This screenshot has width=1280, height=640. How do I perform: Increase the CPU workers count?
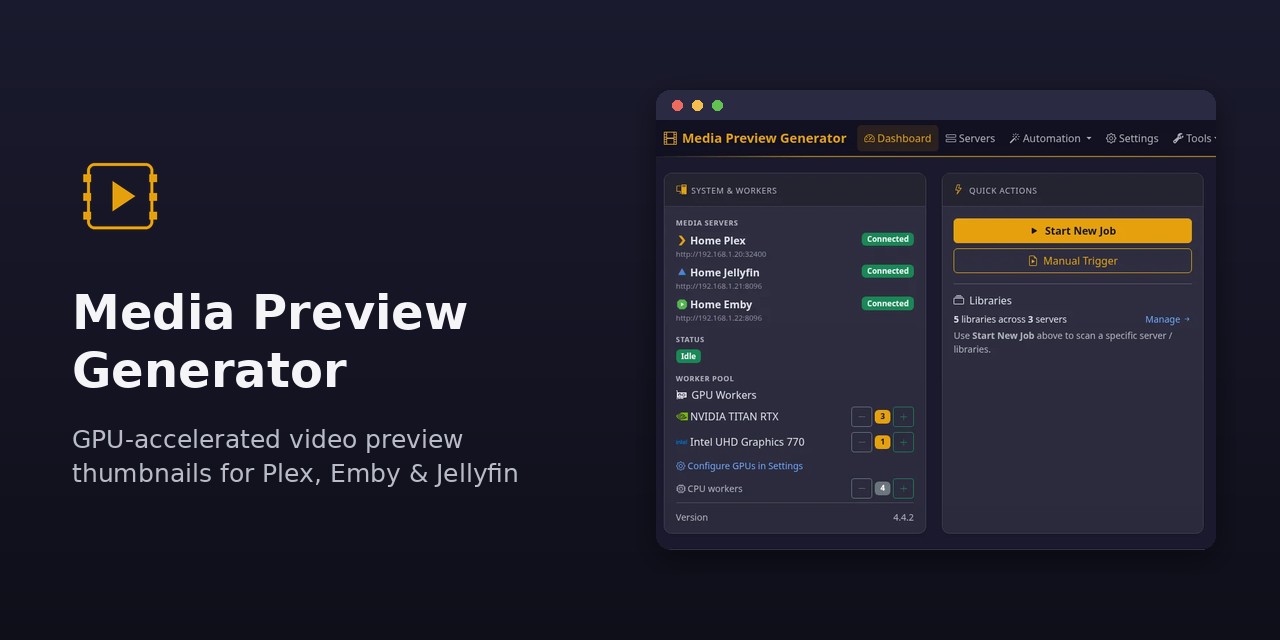tap(903, 489)
